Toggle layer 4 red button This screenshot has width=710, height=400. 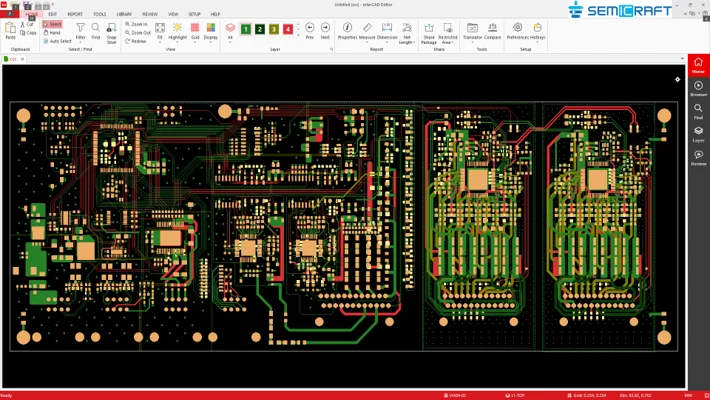(288, 30)
